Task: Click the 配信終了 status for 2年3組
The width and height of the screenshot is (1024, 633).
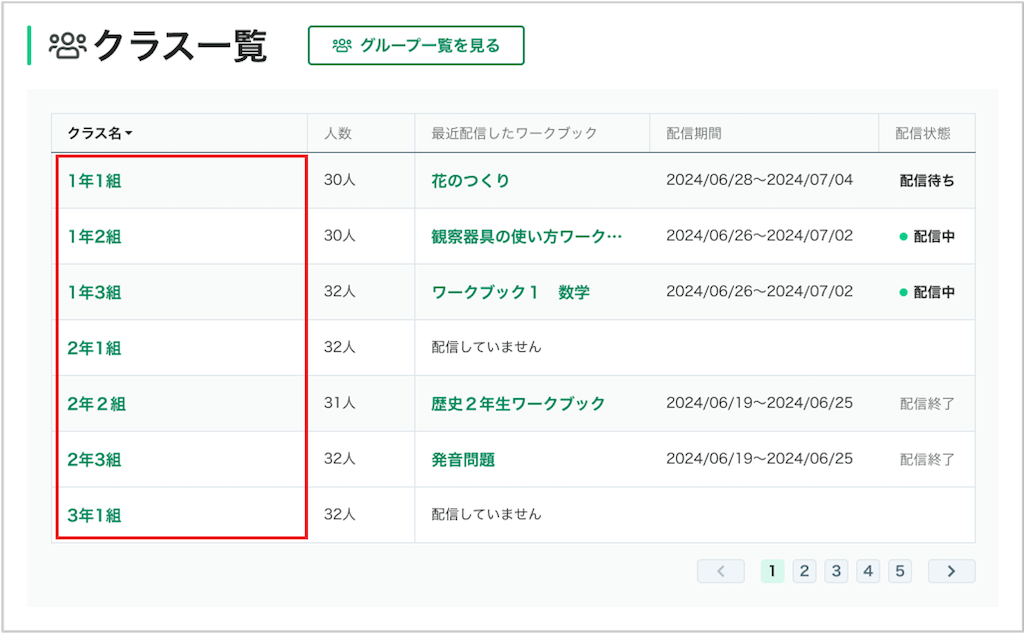Action: (927, 459)
